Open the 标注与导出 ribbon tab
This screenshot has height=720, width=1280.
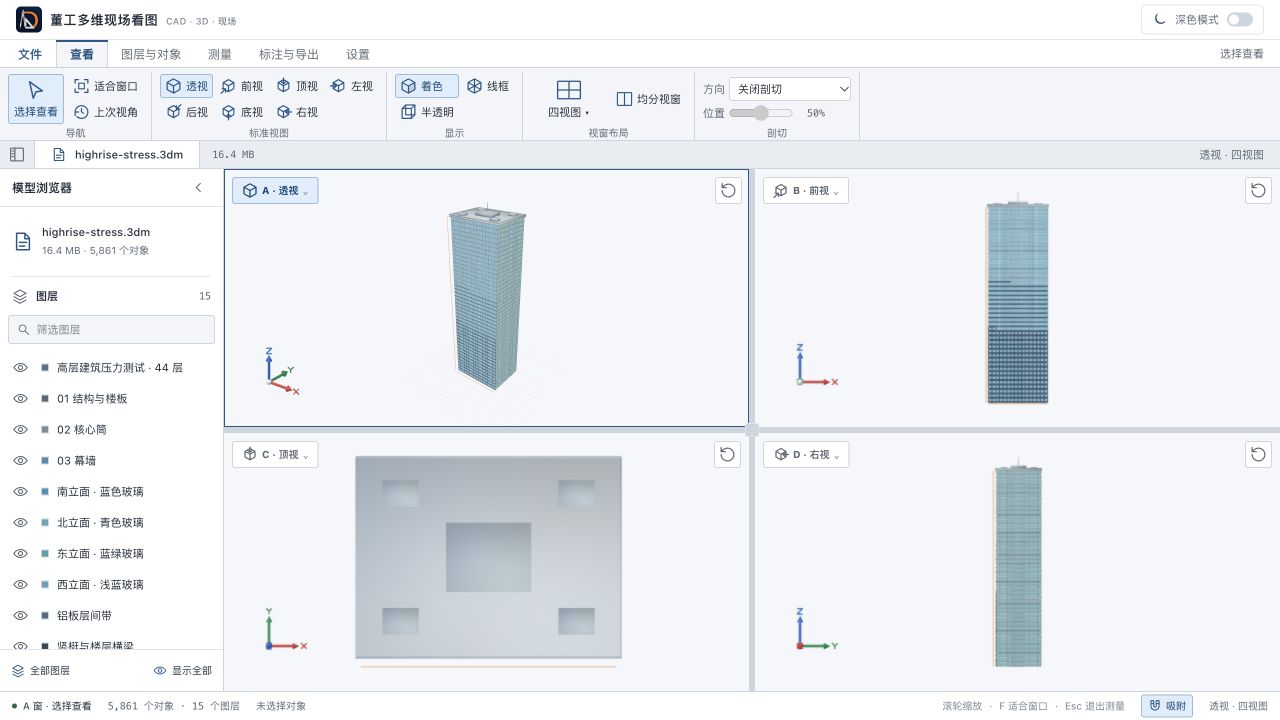click(289, 54)
